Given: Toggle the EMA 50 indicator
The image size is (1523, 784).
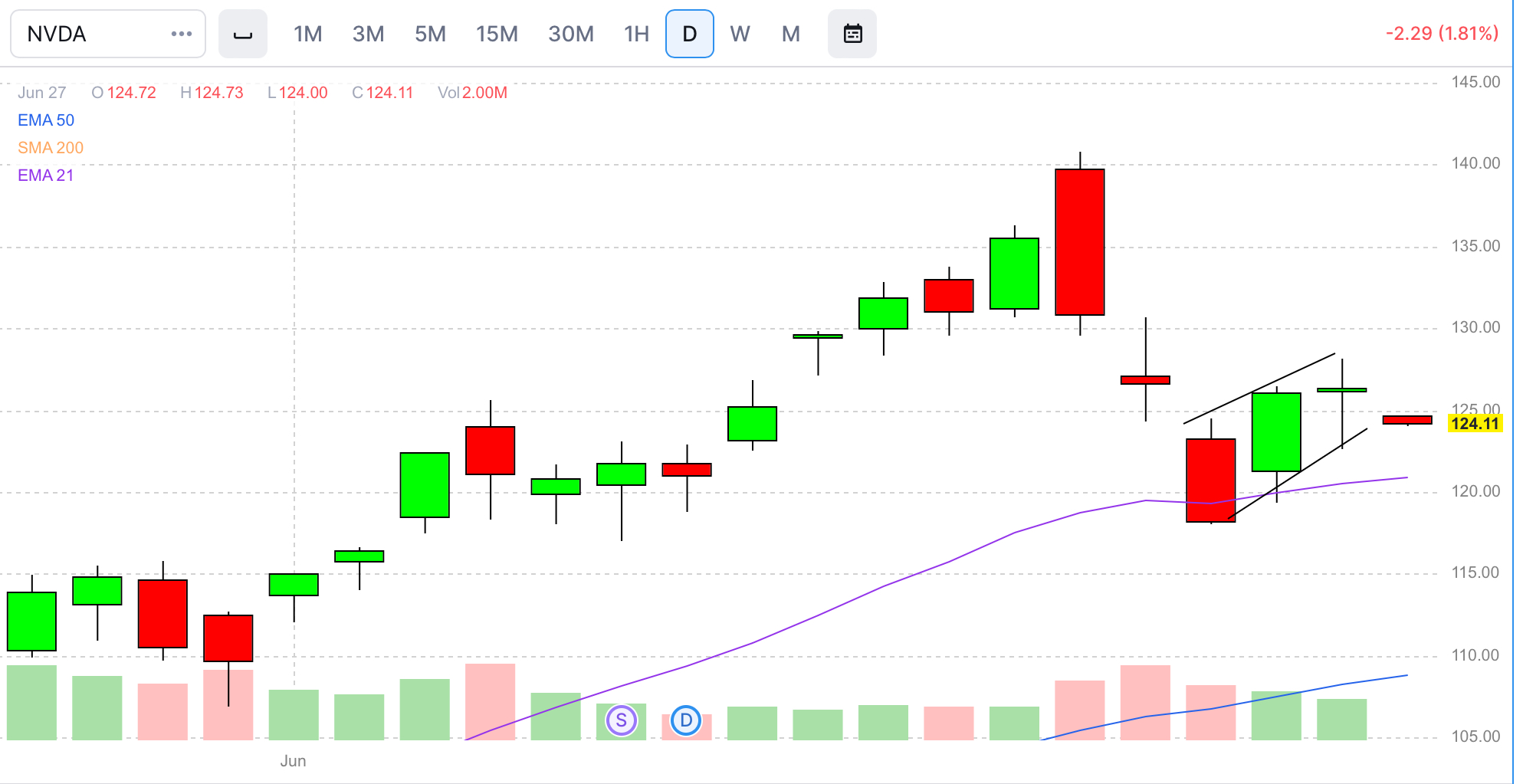Looking at the screenshot, I should 46,120.
